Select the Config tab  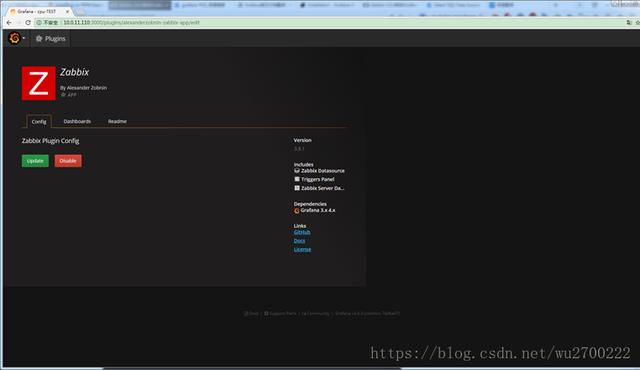(39, 122)
